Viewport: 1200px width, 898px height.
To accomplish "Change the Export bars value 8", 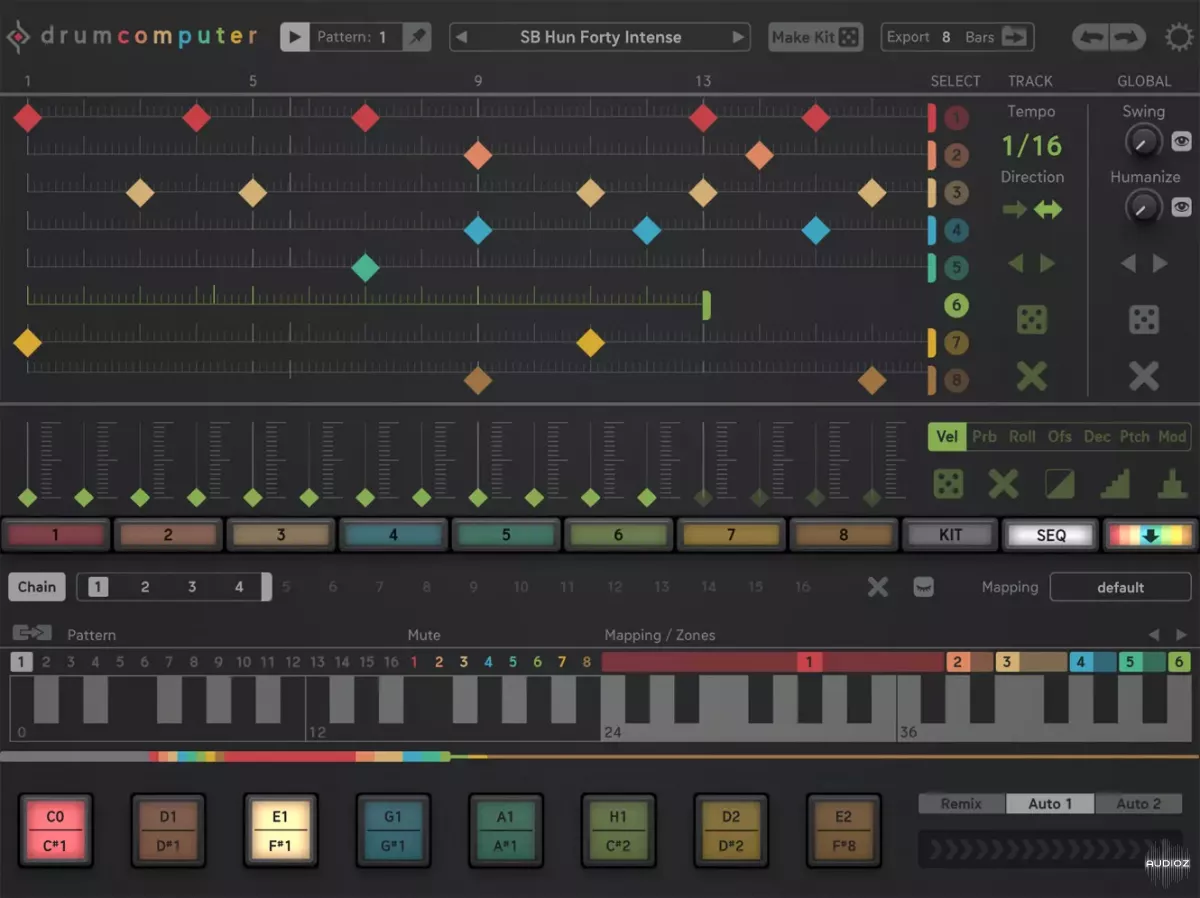I will pos(946,37).
